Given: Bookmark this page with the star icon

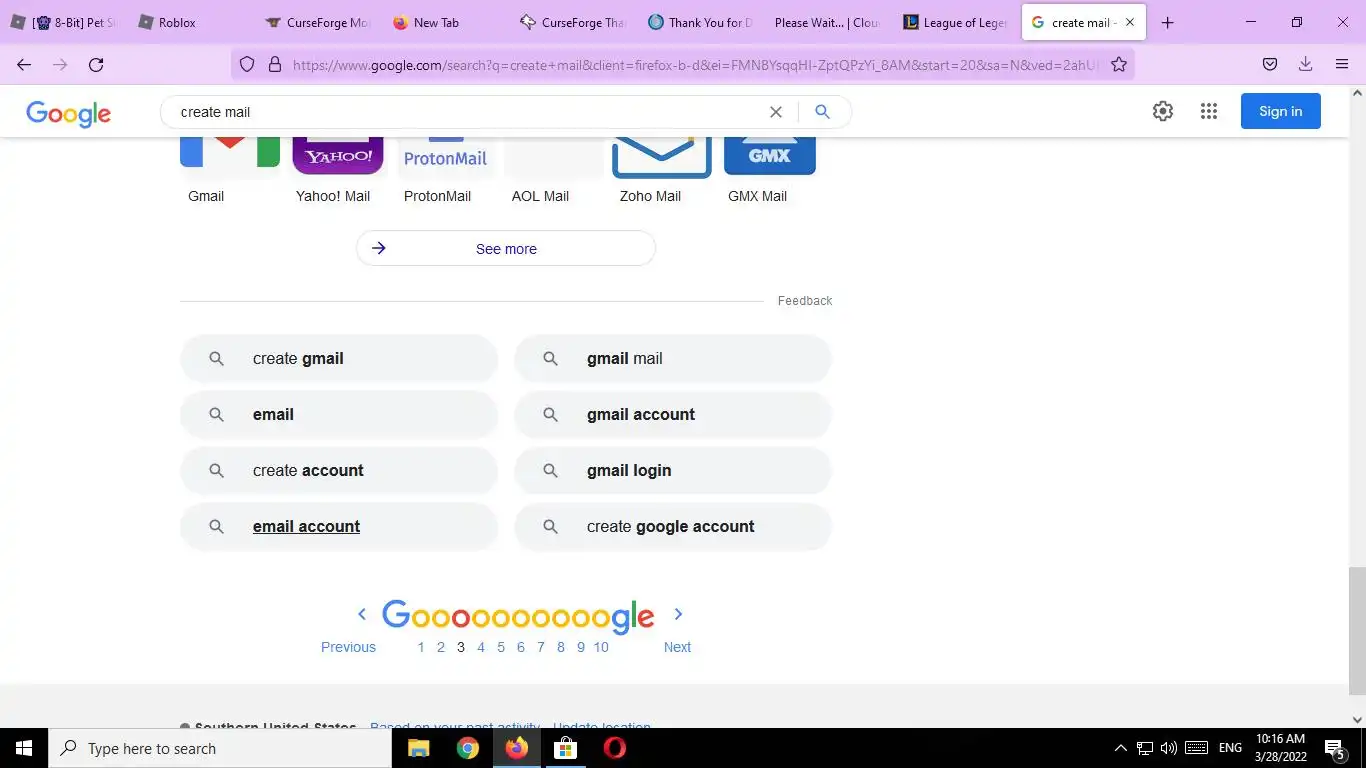Looking at the screenshot, I should (1119, 64).
